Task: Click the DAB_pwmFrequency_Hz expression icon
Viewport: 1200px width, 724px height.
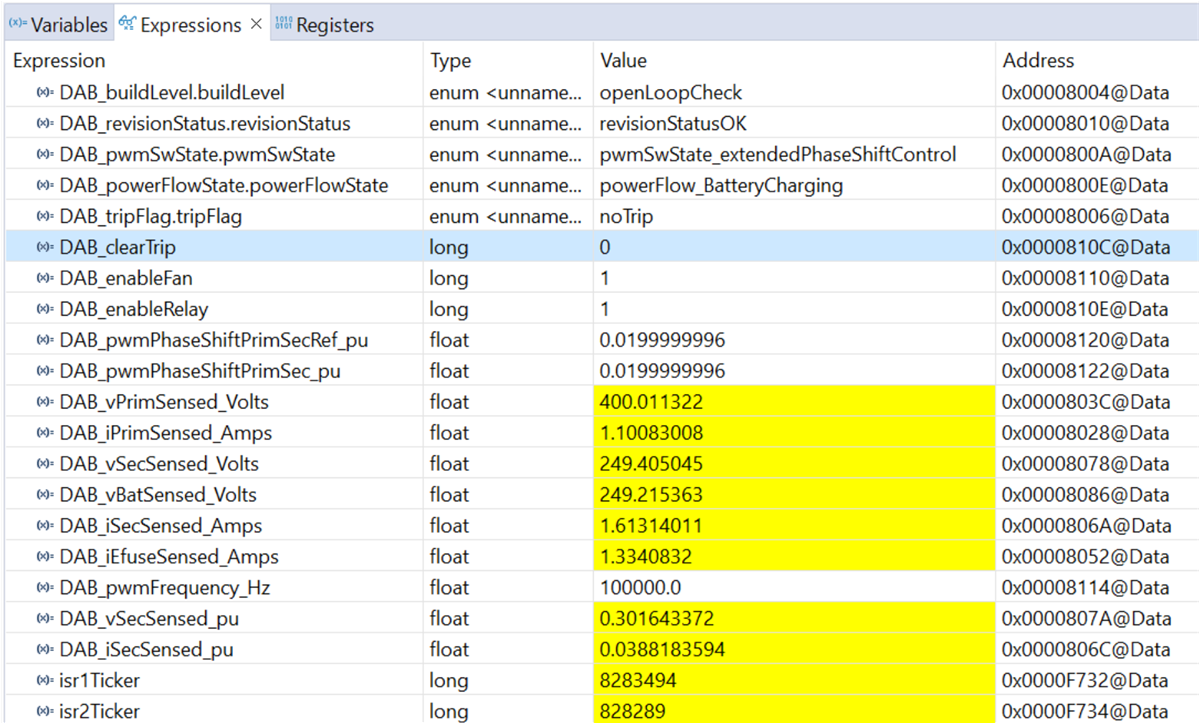Action: pos(45,588)
